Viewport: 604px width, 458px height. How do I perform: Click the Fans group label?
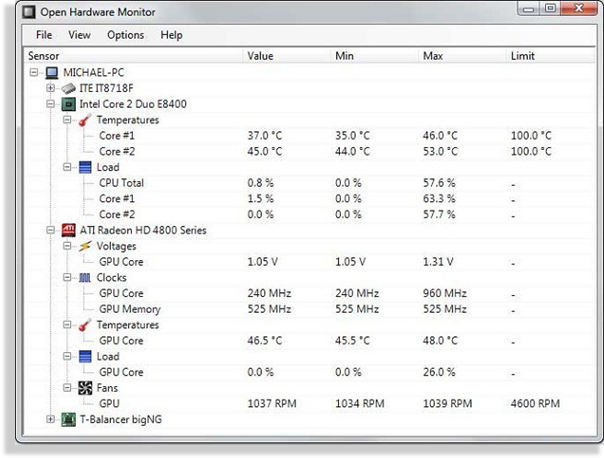[x=107, y=388]
